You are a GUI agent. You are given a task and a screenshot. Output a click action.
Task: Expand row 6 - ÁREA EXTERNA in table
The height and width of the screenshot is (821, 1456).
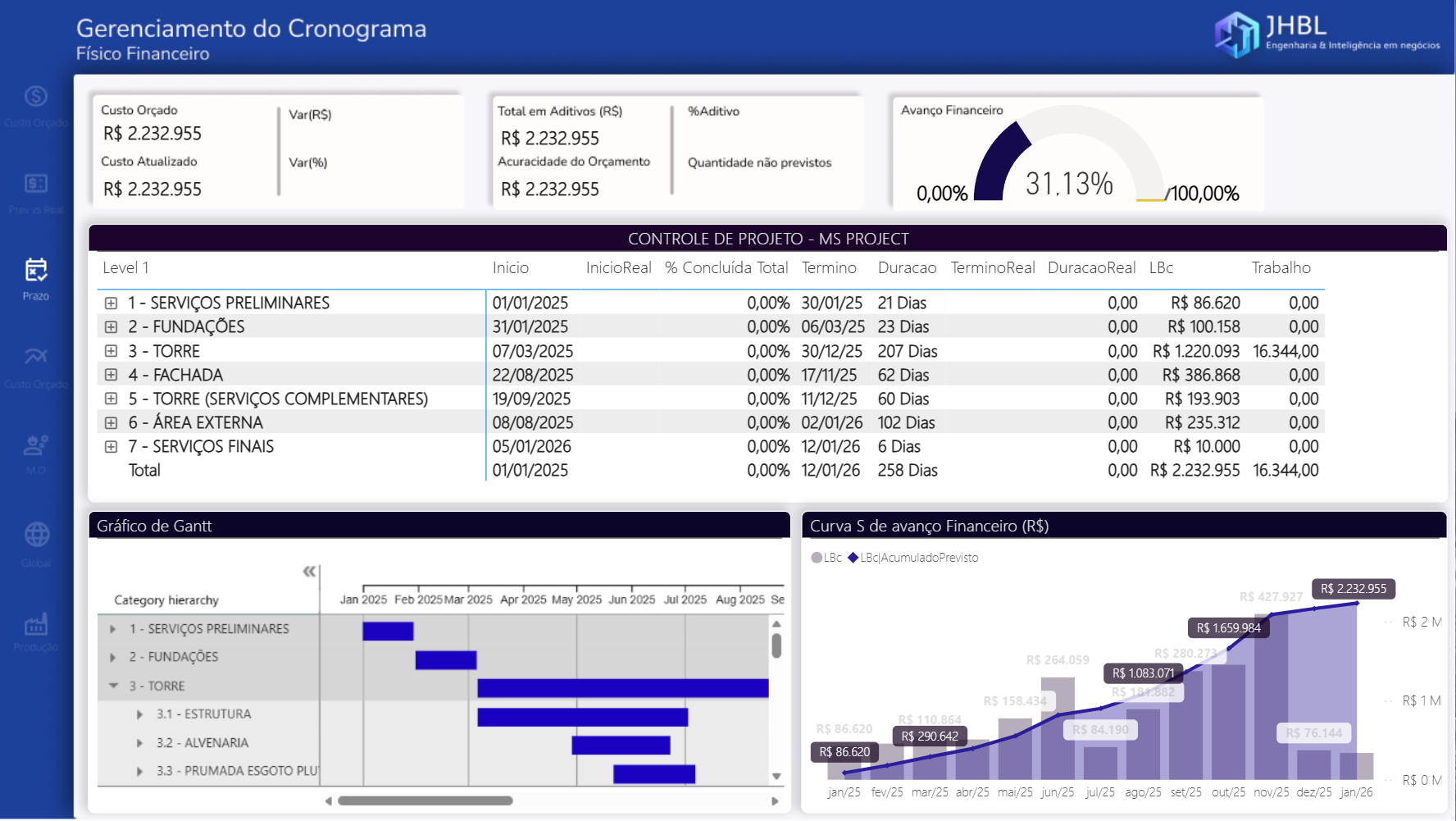tap(111, 423)
